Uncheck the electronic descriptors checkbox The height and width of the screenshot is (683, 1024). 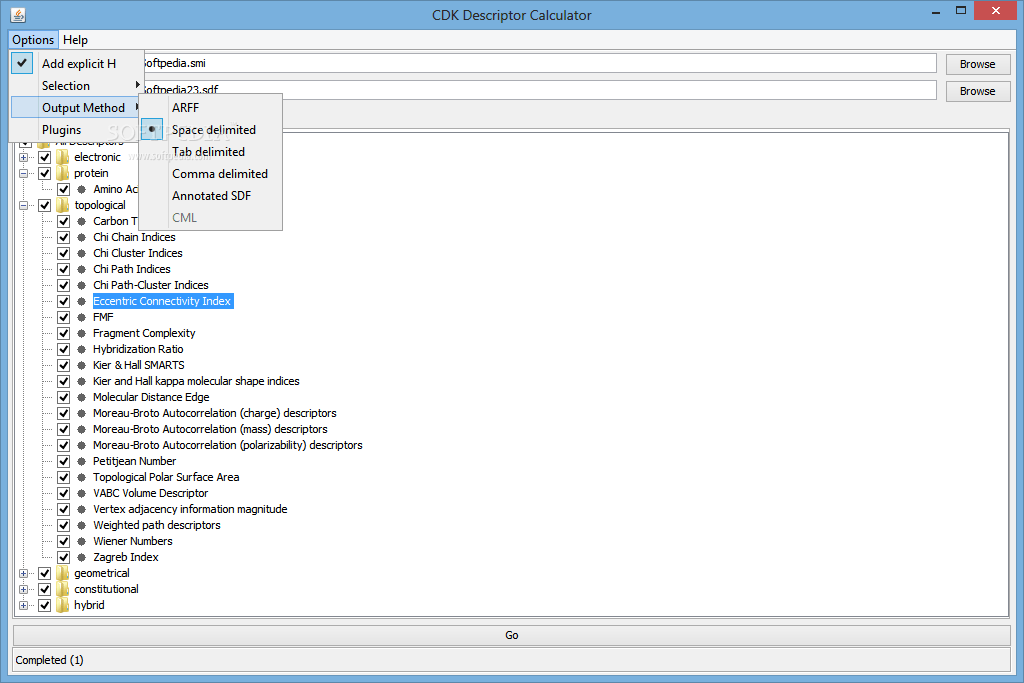pos(44,157)
